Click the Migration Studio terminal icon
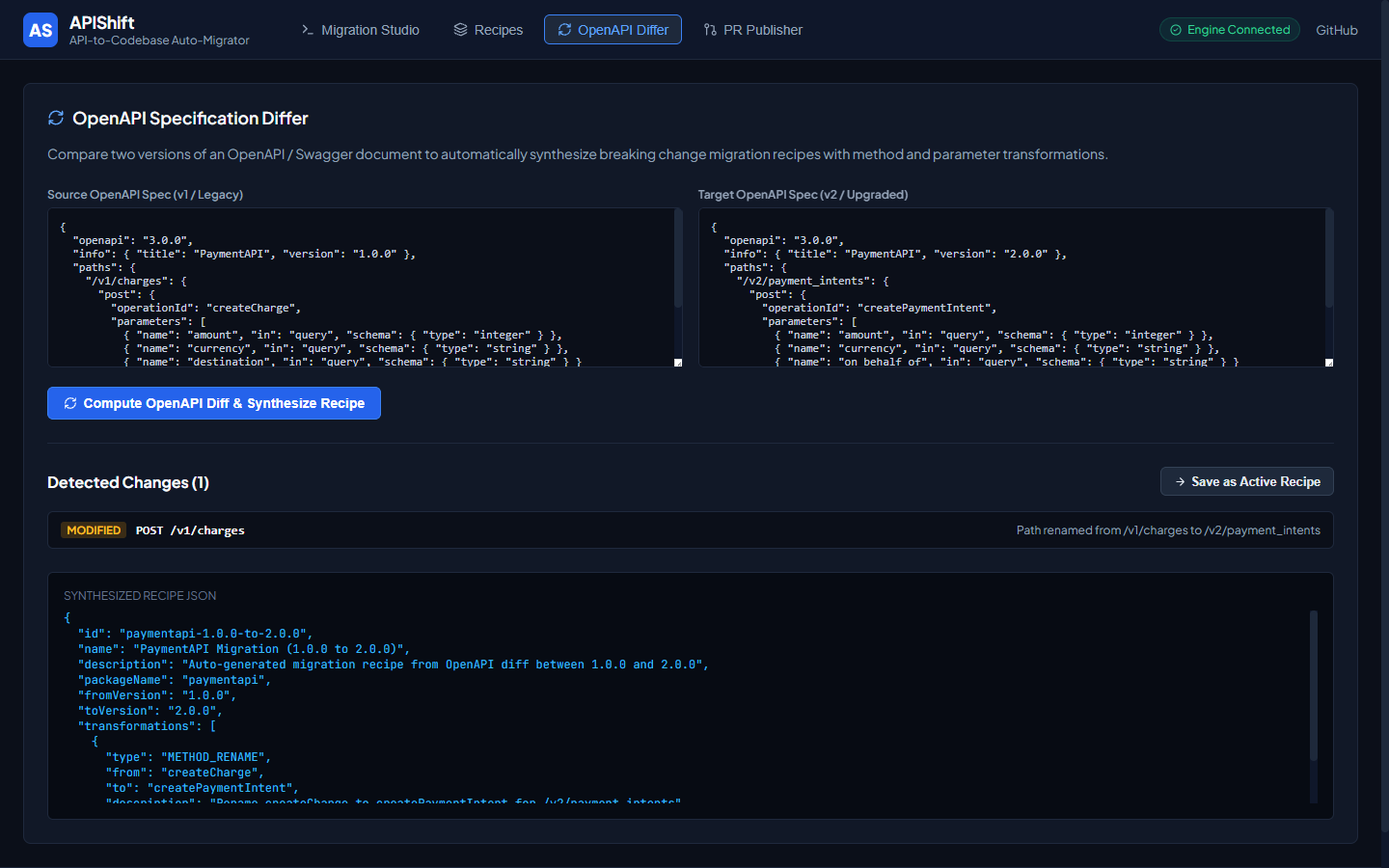Screen dimensions: 1389x868 [308, 30]
